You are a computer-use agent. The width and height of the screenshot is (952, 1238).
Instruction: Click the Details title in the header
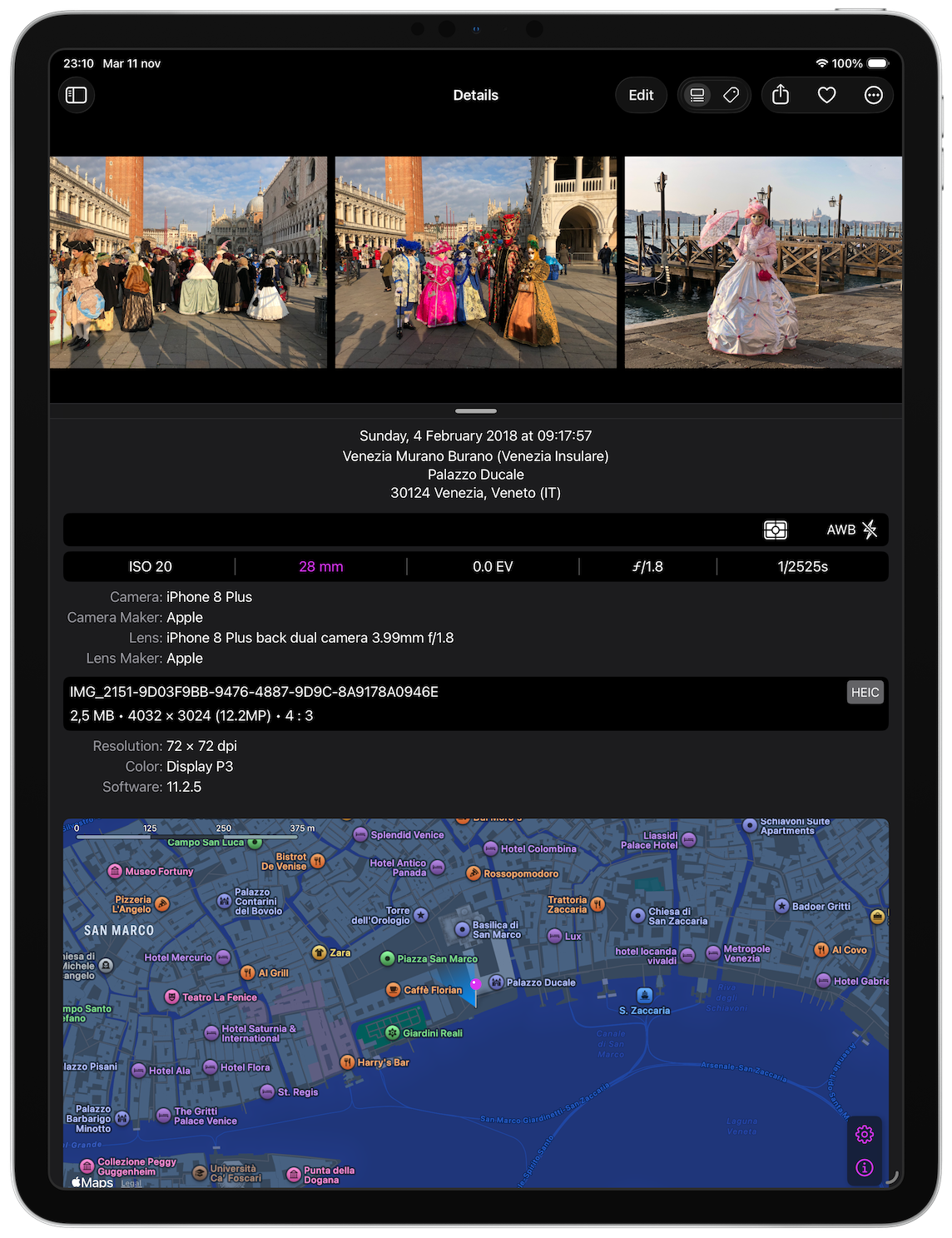(476, 95)
